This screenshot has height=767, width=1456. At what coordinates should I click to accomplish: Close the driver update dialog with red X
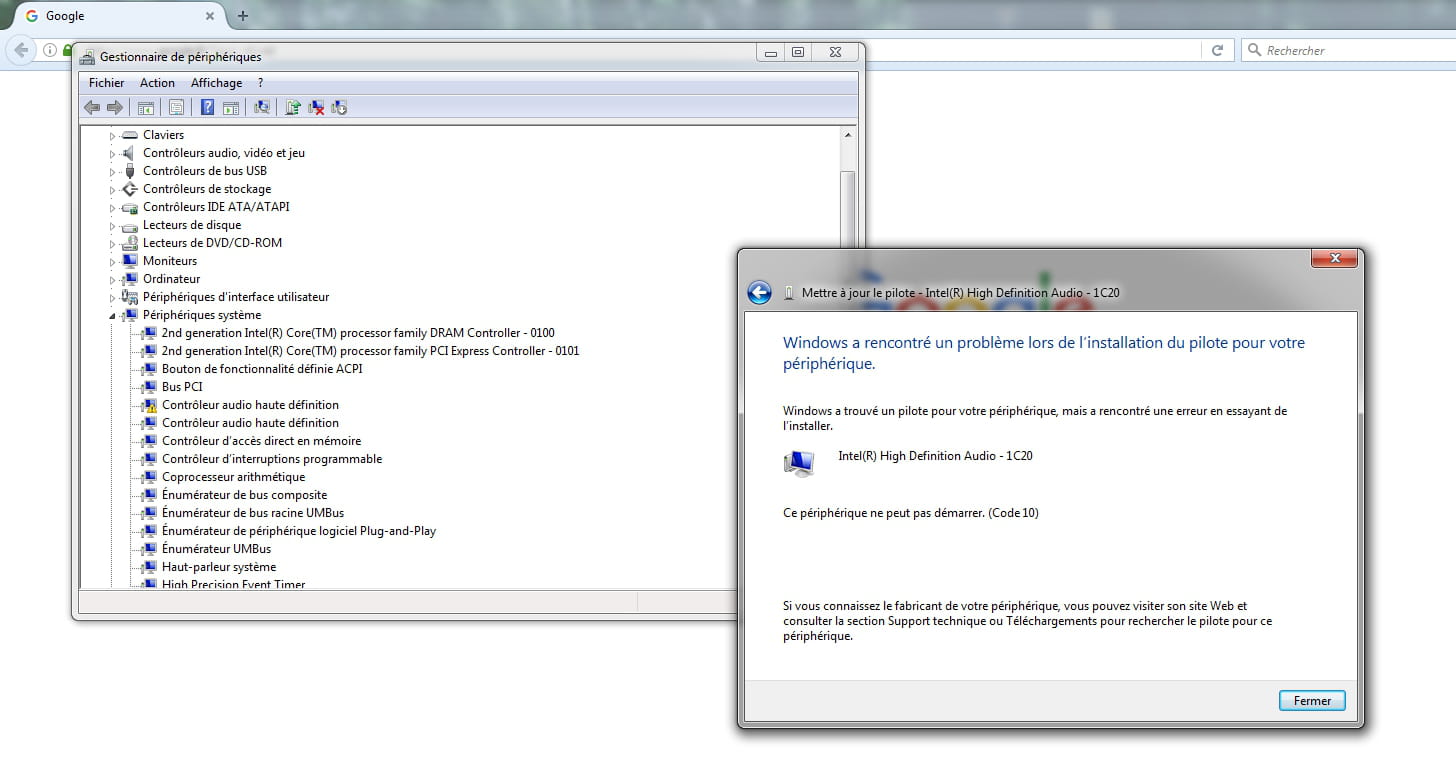(x=1334, y=259)
